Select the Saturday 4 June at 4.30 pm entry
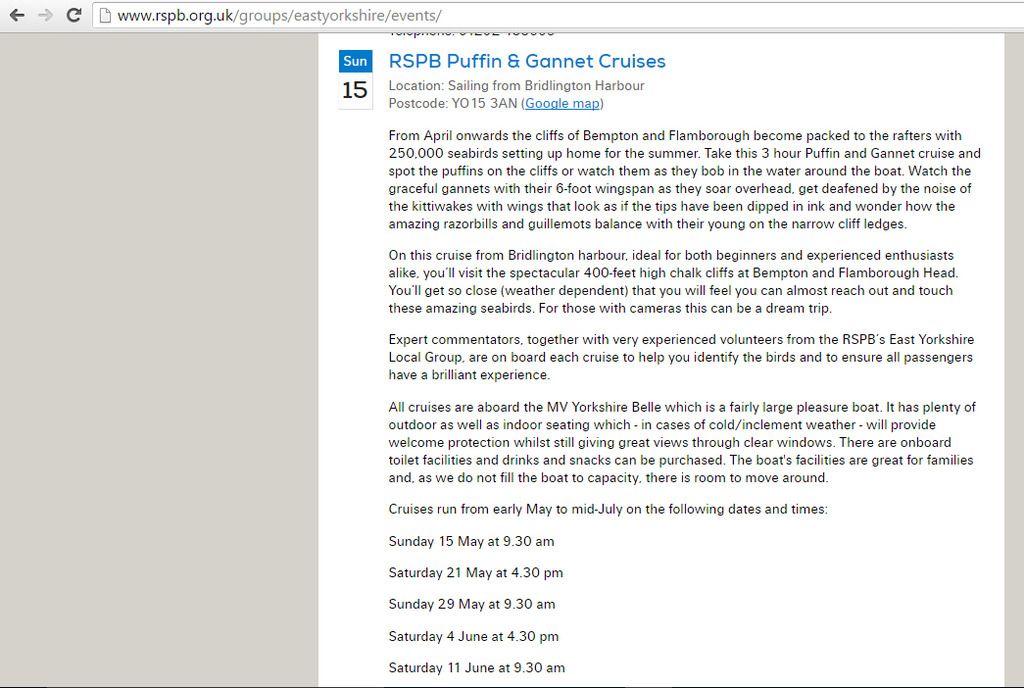Screen dimensions: 1024x688 pyautogui.click(x=473, y=636)
